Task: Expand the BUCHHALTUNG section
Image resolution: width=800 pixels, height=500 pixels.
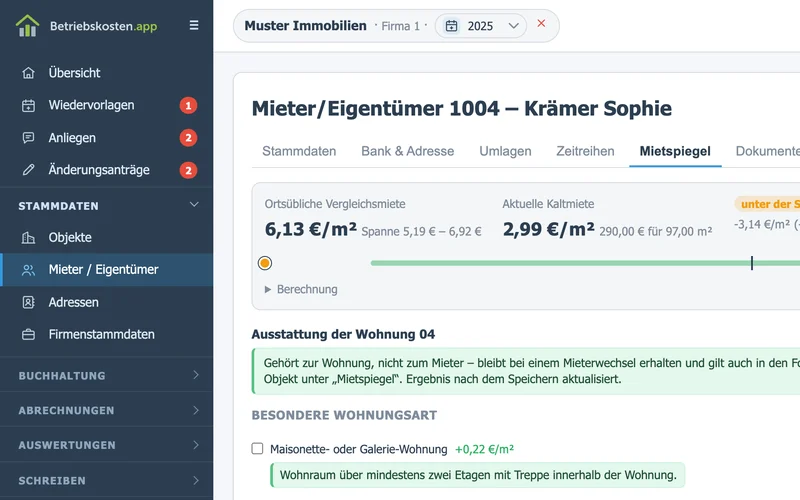Action: click(x=107, y=376)
